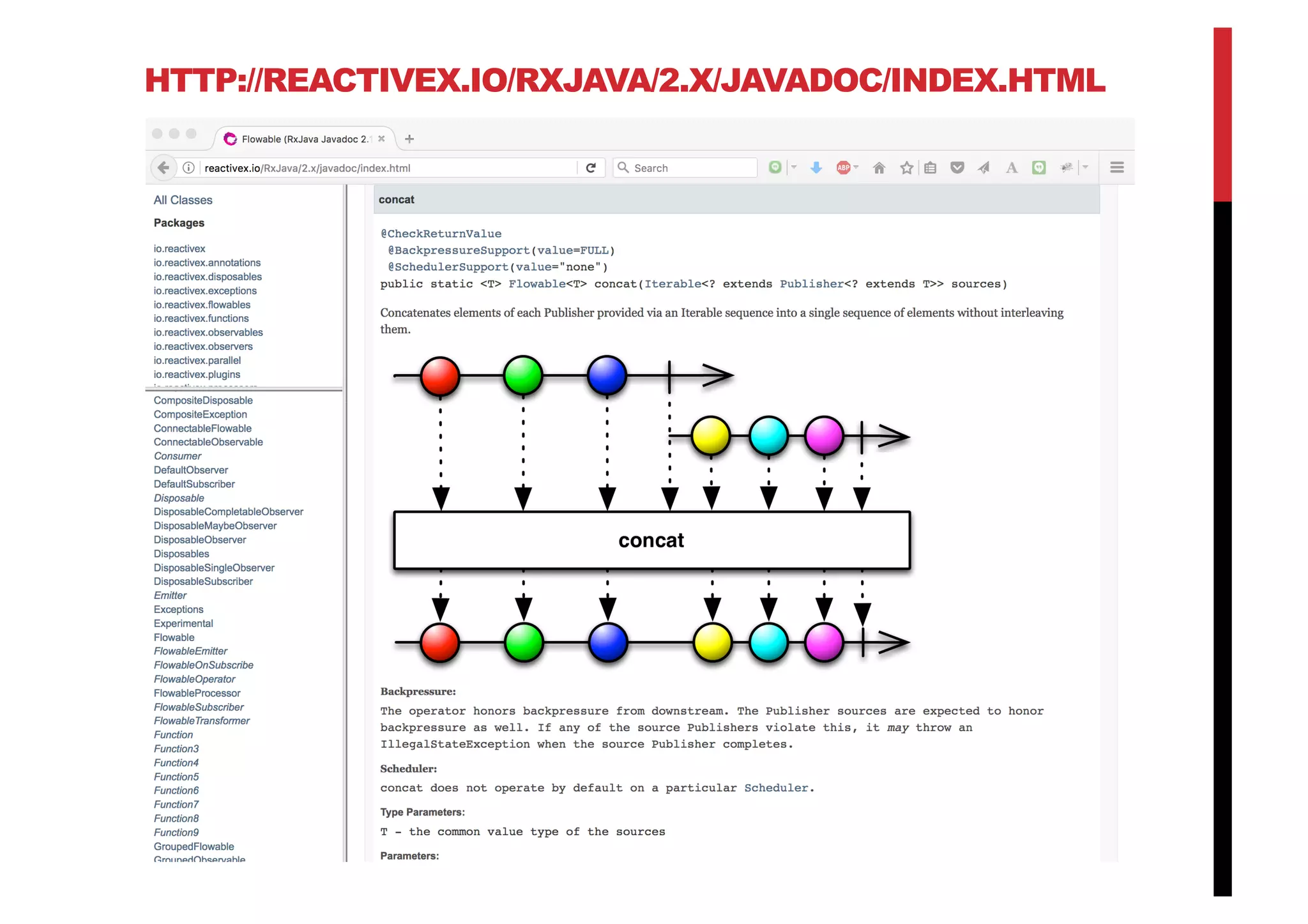The width and height of the screenshot is (1308, 924).
Task: Click the browser back arrow button
Action: (163, 168)
